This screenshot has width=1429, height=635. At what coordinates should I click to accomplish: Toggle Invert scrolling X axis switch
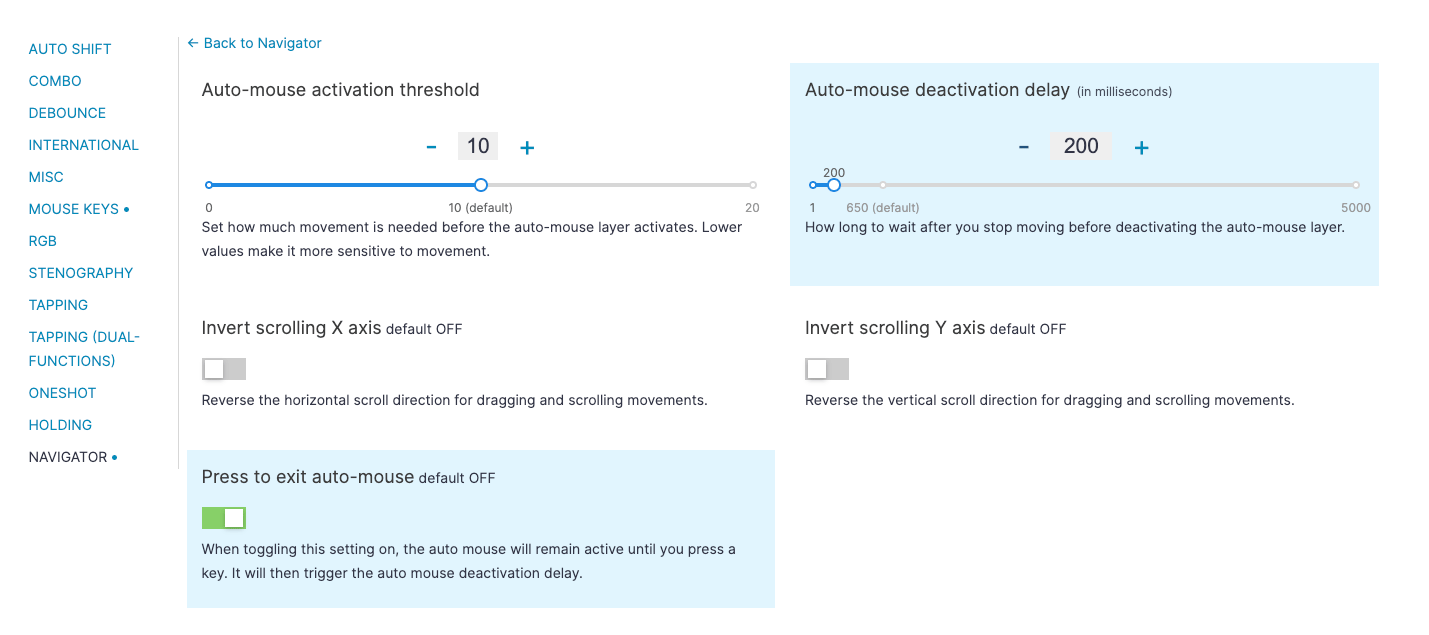coord(224,369)
